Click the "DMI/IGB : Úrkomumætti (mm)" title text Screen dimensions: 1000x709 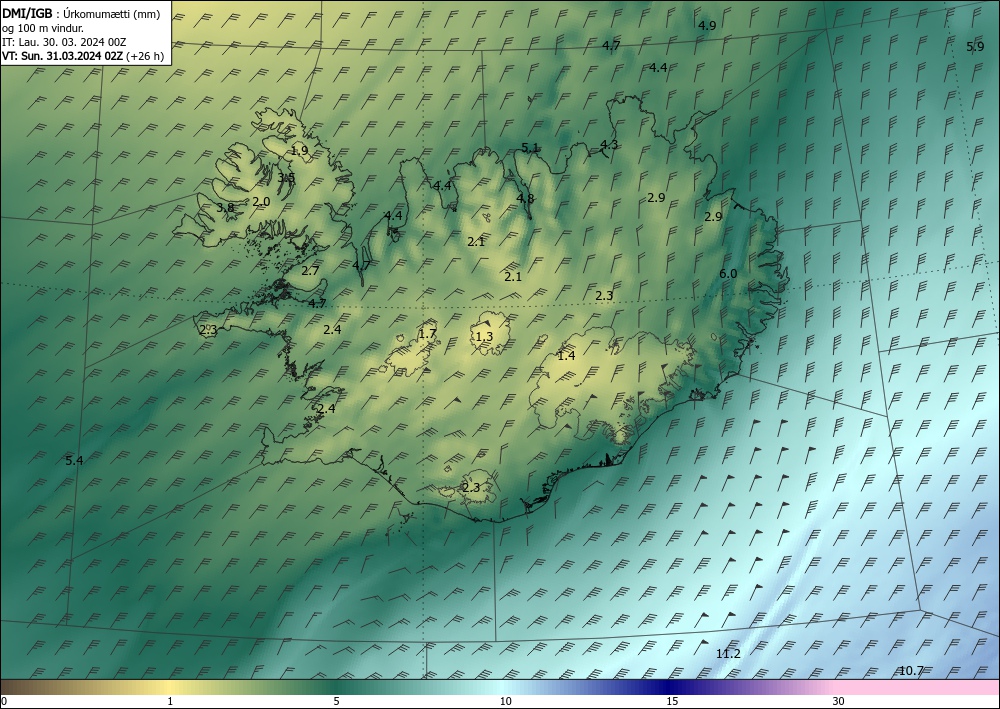pyautogui.click(x=81, y=14)
